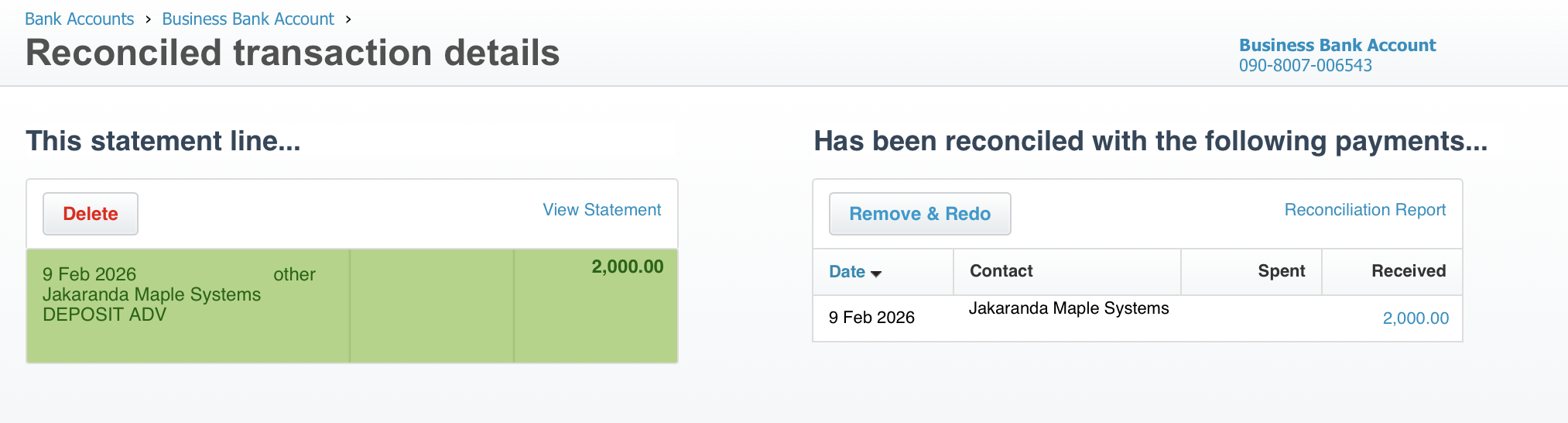Open the Bank Accounts breadcrumb link

coord(79,19)
